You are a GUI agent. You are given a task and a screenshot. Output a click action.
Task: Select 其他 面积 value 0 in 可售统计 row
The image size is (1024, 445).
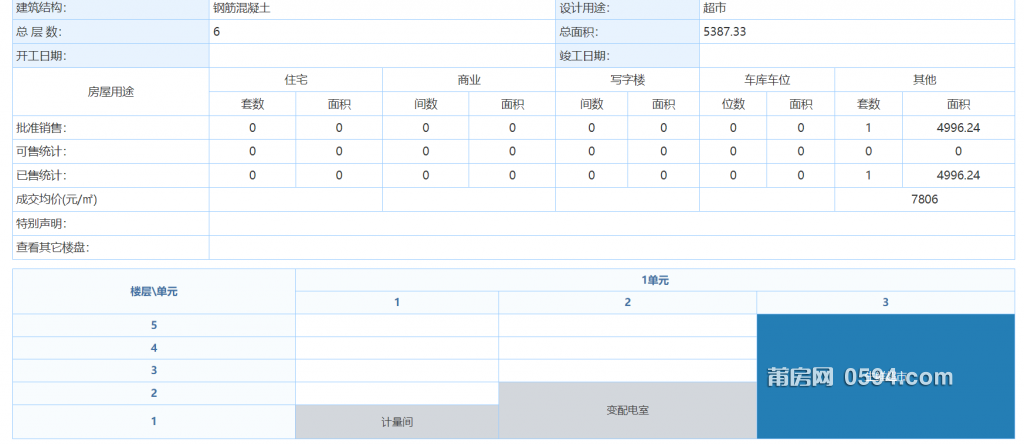pyautogui.click(x=959, y=152)
